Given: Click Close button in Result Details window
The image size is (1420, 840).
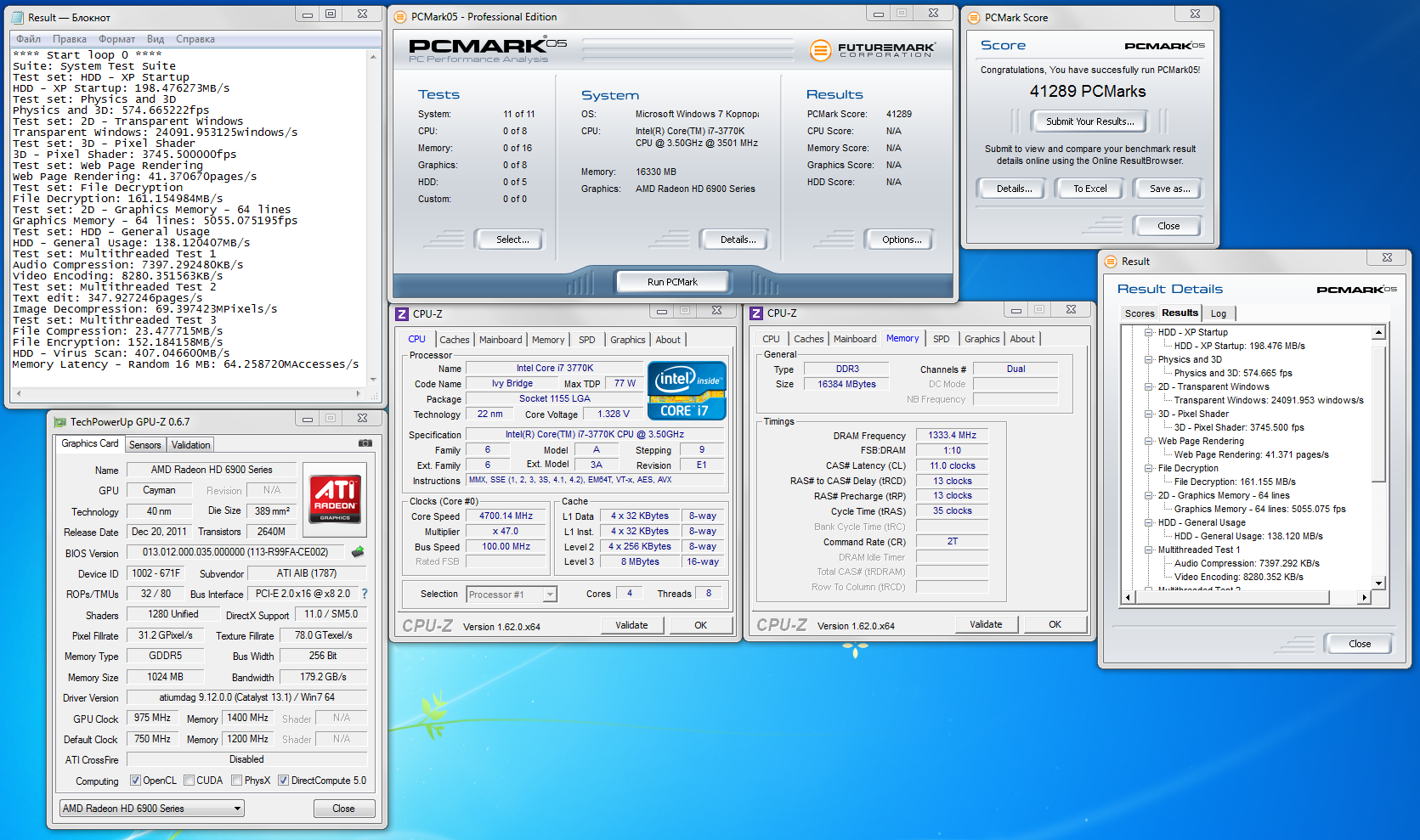Looking at the screenshot, I should [1360, 644].
